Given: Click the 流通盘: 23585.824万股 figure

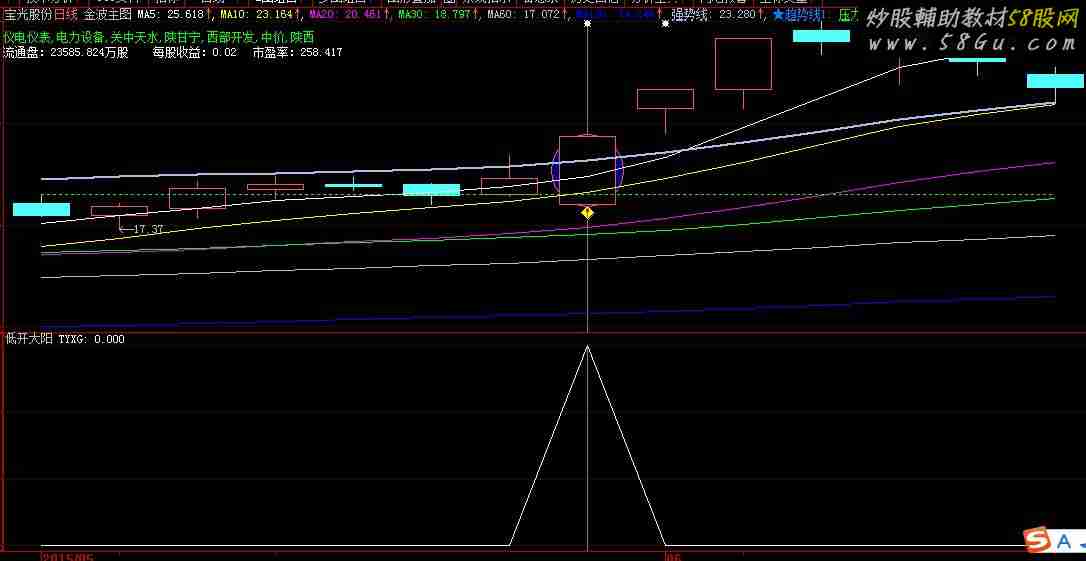Looking at the screenshot, I should (x=66, y=52).
